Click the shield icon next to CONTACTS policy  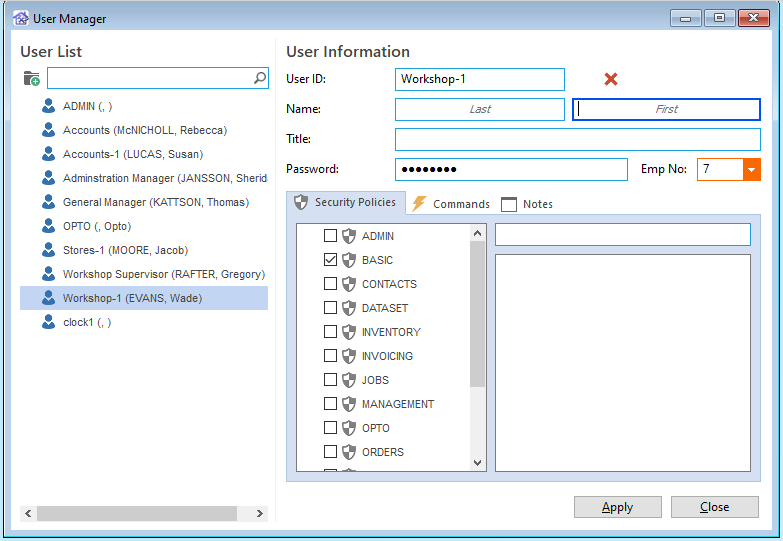[x=349, y=284]
